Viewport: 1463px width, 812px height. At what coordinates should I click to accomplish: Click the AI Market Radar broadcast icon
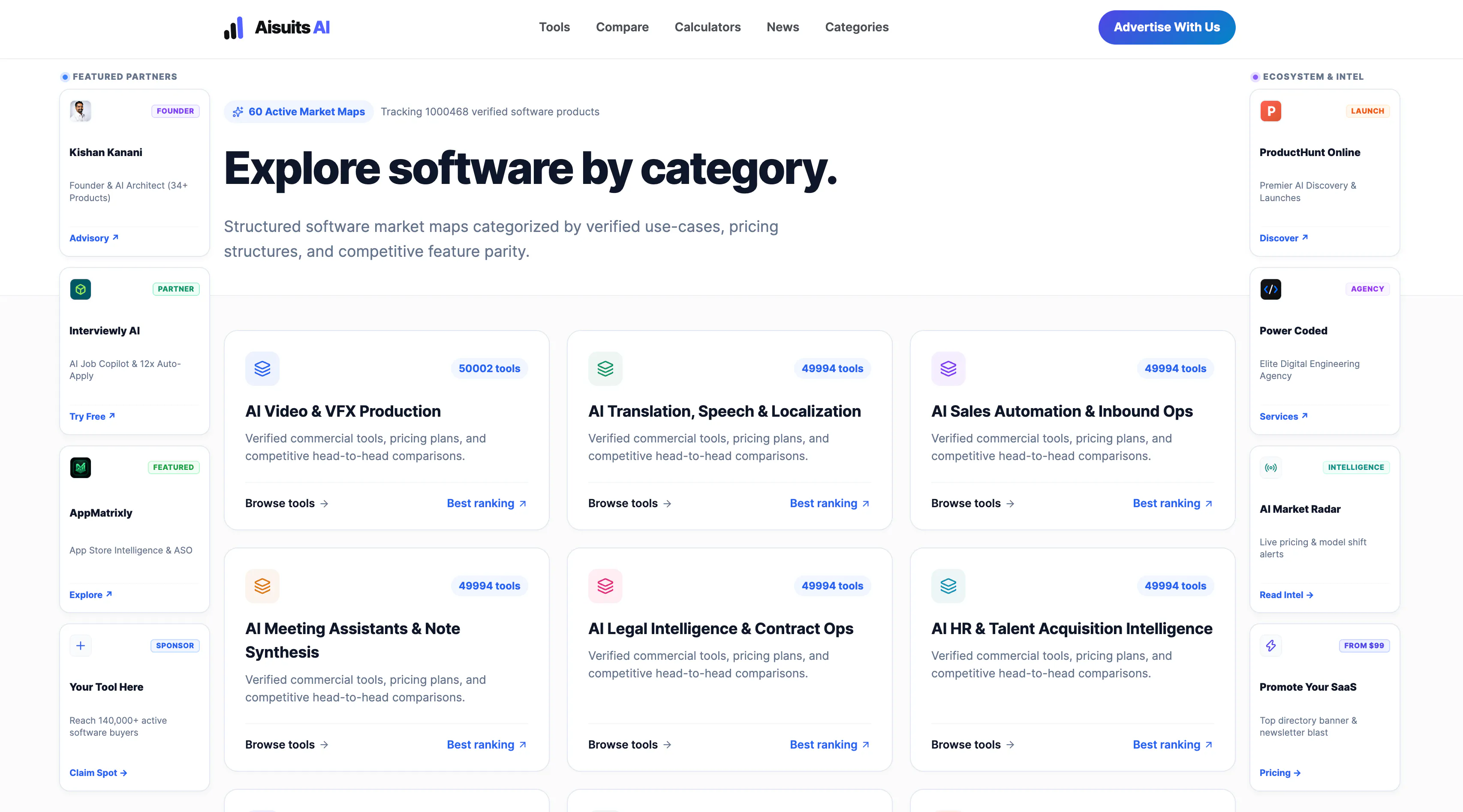1271,467
